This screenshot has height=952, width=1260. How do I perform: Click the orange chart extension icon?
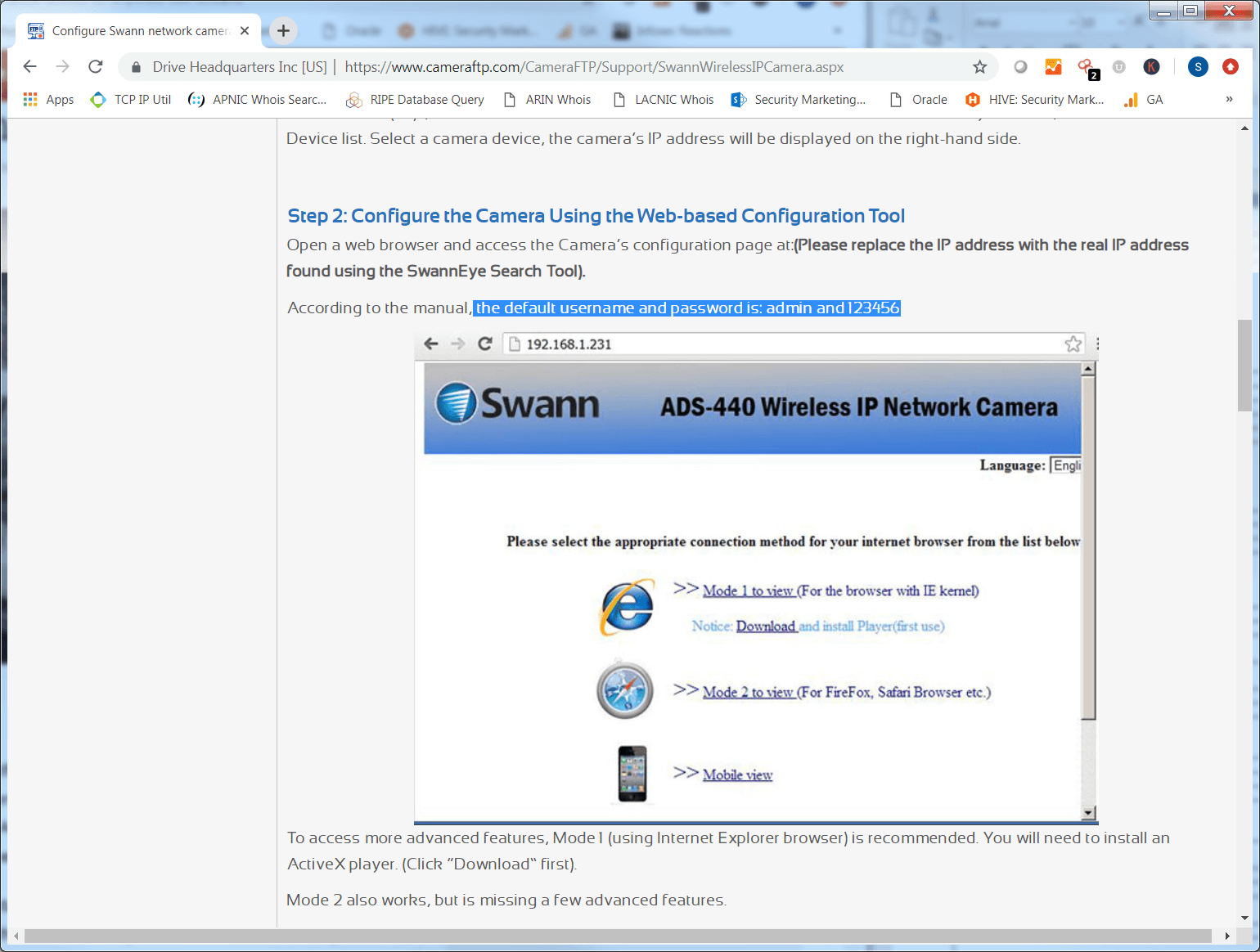1053,67
